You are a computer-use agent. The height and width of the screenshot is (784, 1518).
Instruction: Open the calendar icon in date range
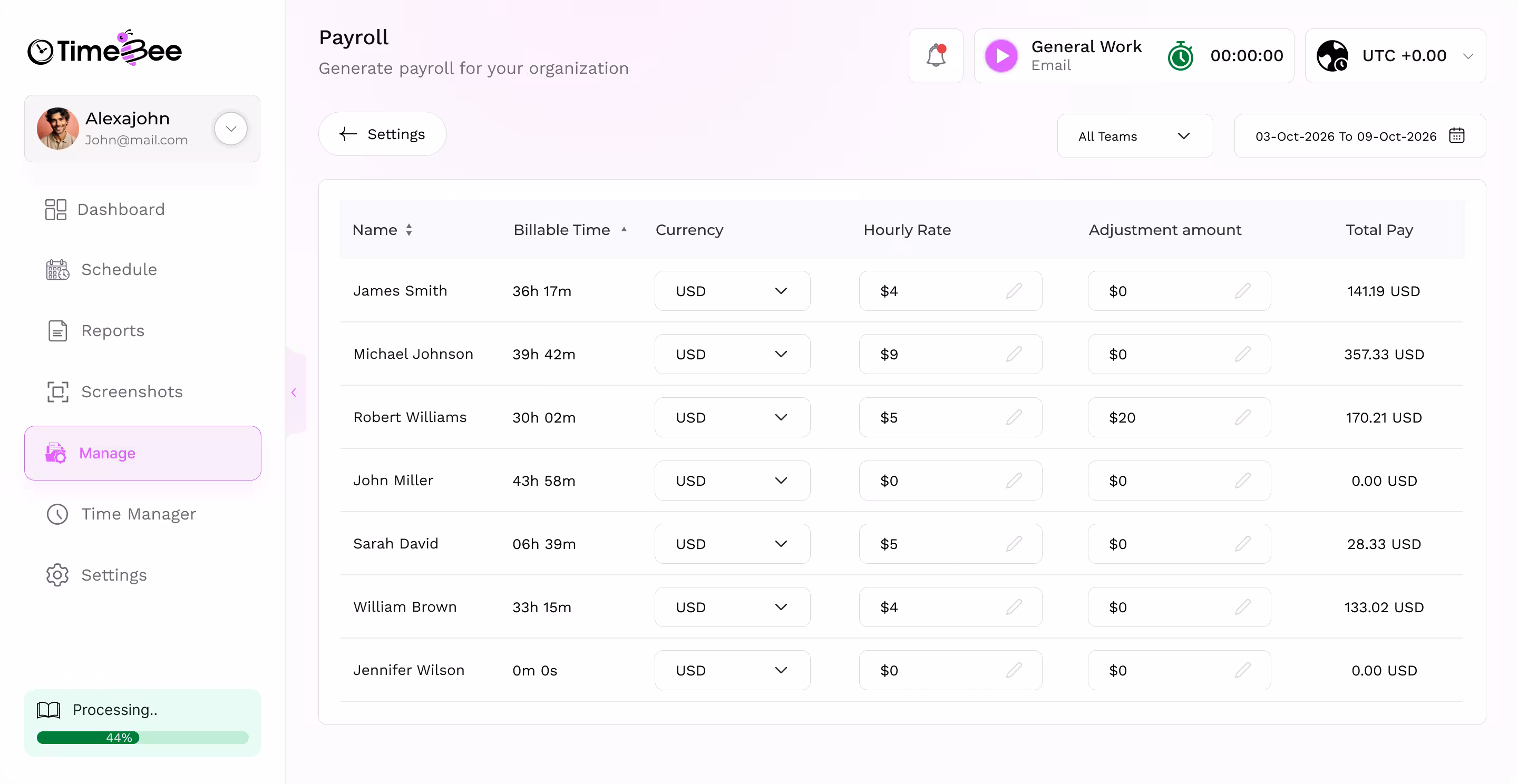(x=1457, y=135)
